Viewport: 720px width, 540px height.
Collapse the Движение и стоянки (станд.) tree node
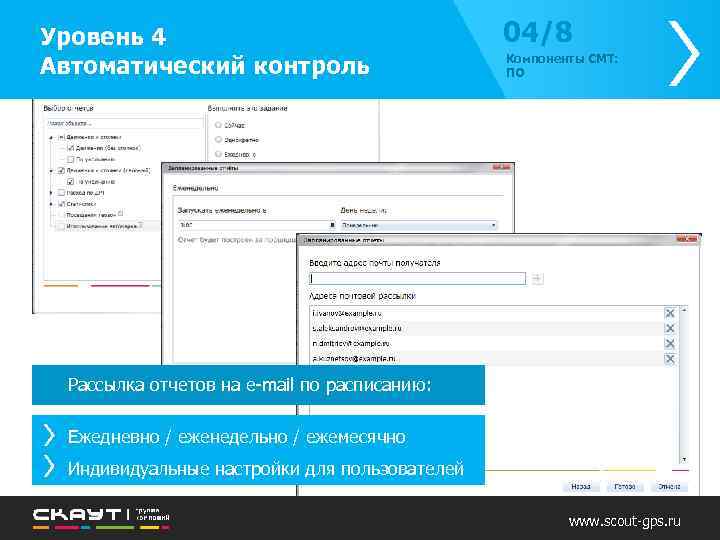[x=51, y=170]
